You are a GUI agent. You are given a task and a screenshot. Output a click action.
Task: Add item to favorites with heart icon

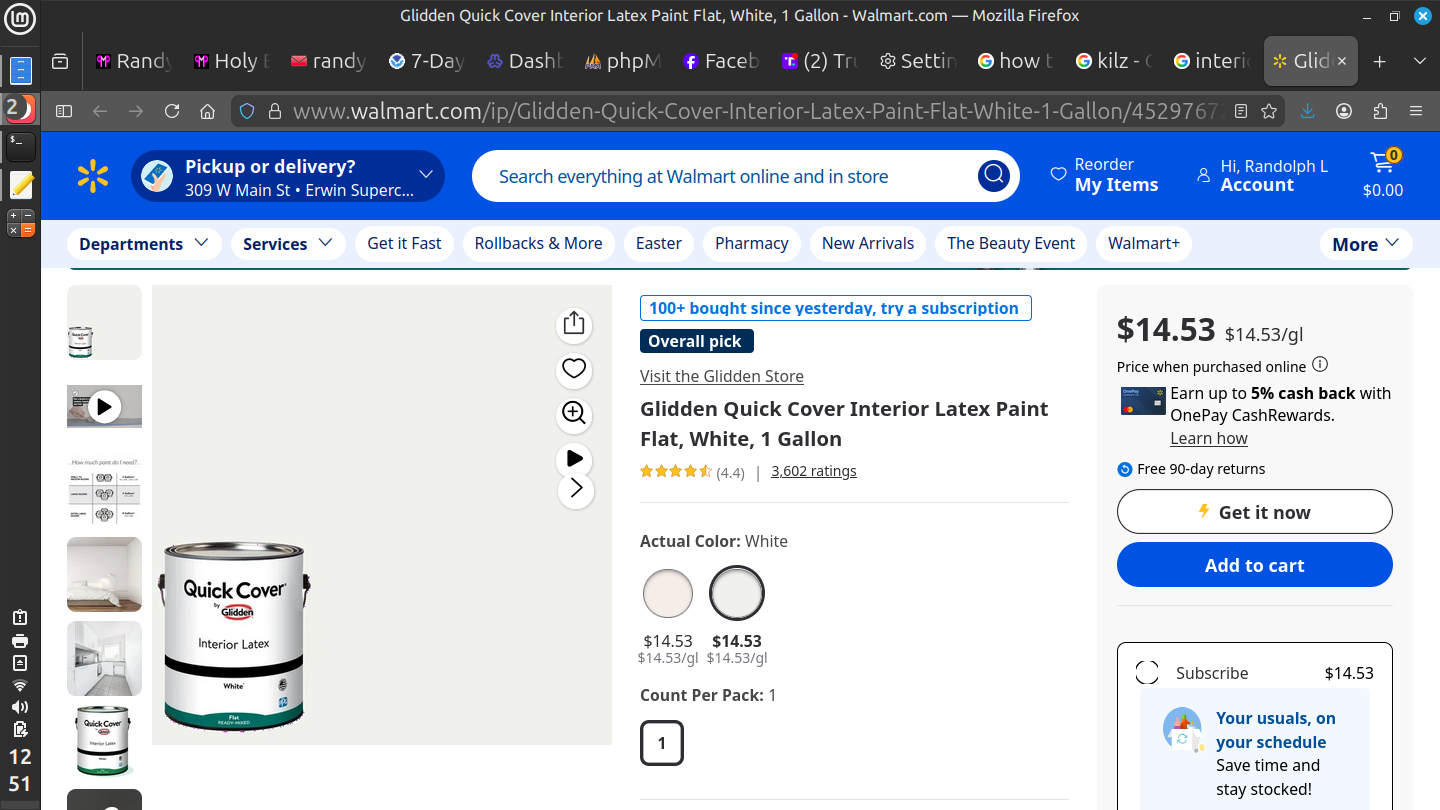(573, 369)
